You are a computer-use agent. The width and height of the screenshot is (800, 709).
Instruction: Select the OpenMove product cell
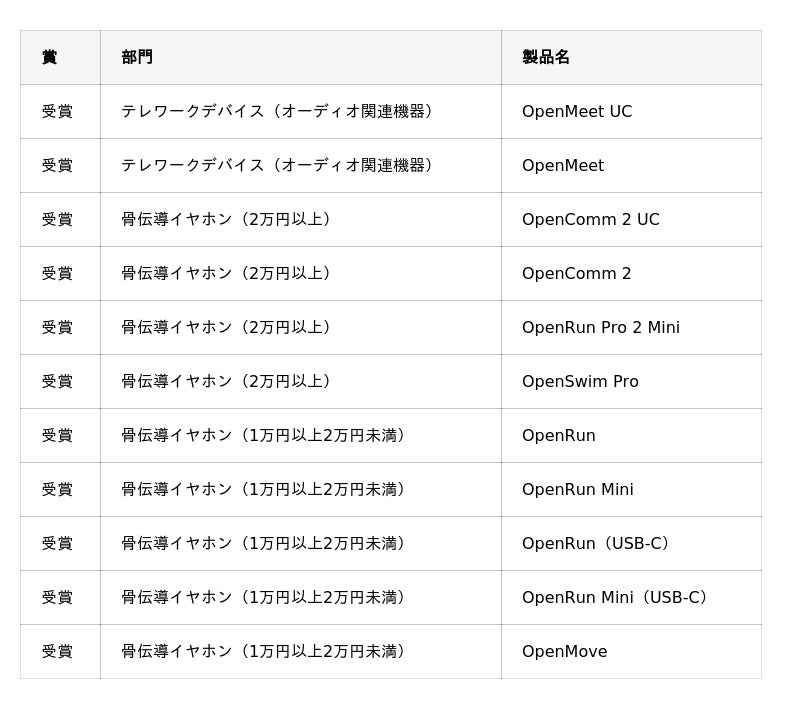[564, 651]
